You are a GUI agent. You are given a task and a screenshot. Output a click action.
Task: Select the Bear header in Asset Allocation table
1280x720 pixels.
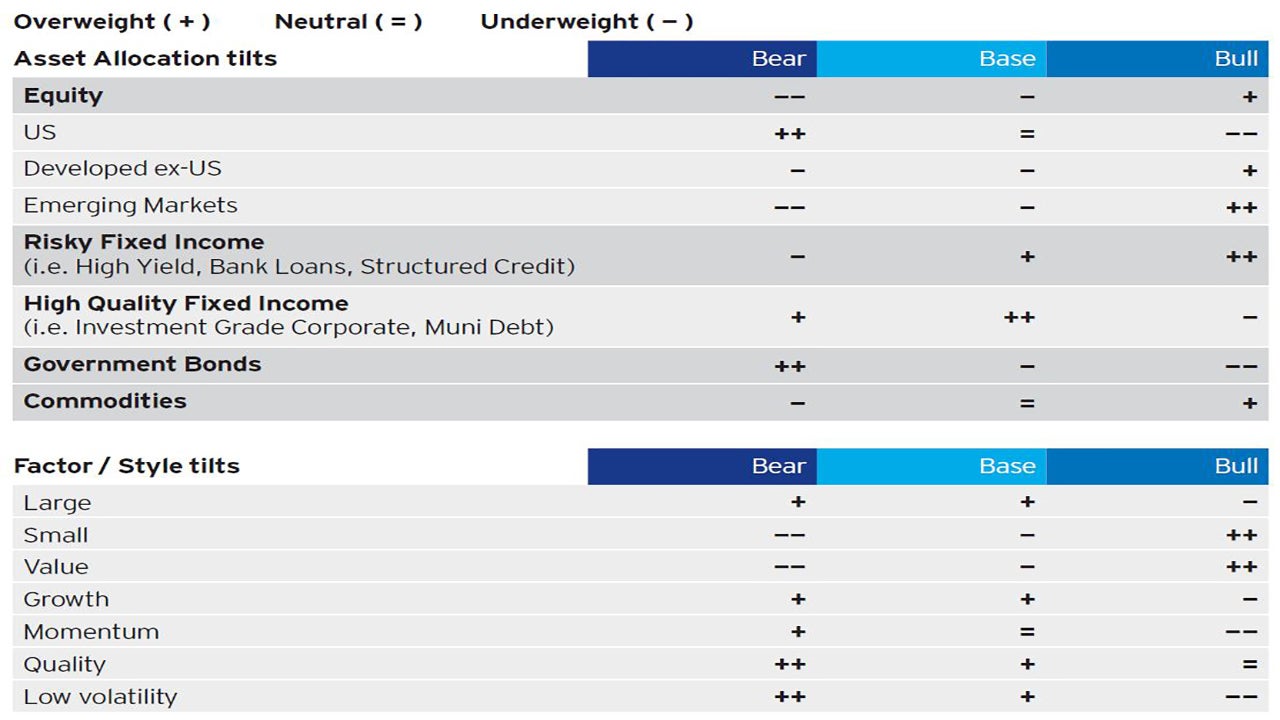702,58
